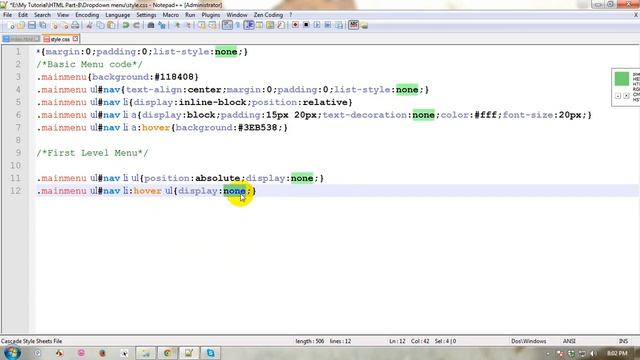Paste clipboard using toolbar icon
The image size is (640, 360).
point(111,25)
